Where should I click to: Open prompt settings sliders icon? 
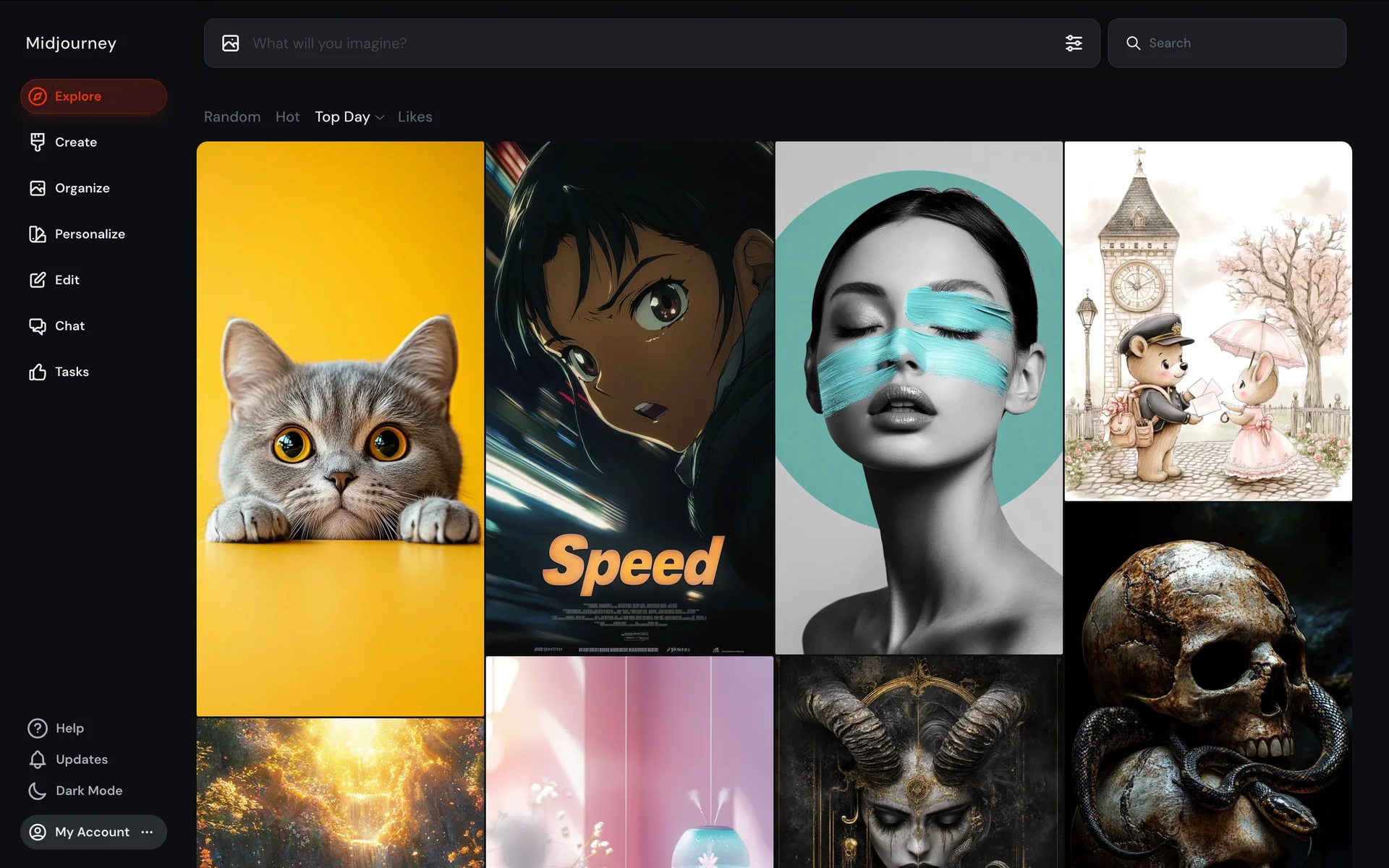click(1074, 43)
